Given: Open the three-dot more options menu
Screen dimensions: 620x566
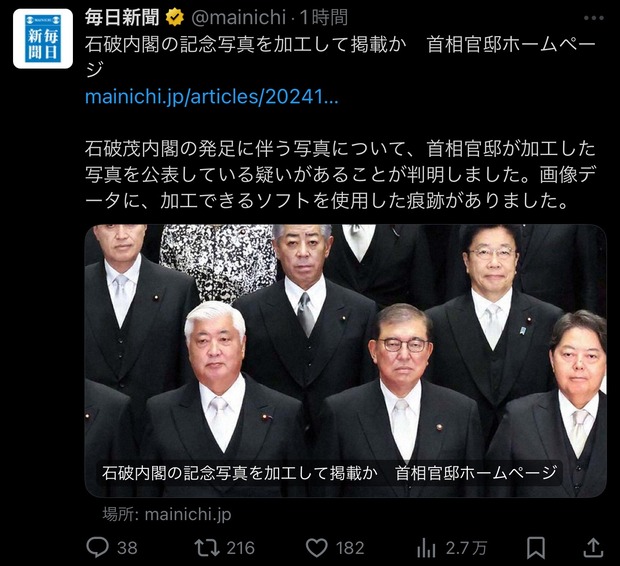Looking at the screenshot, I should (x=594, y=18).
